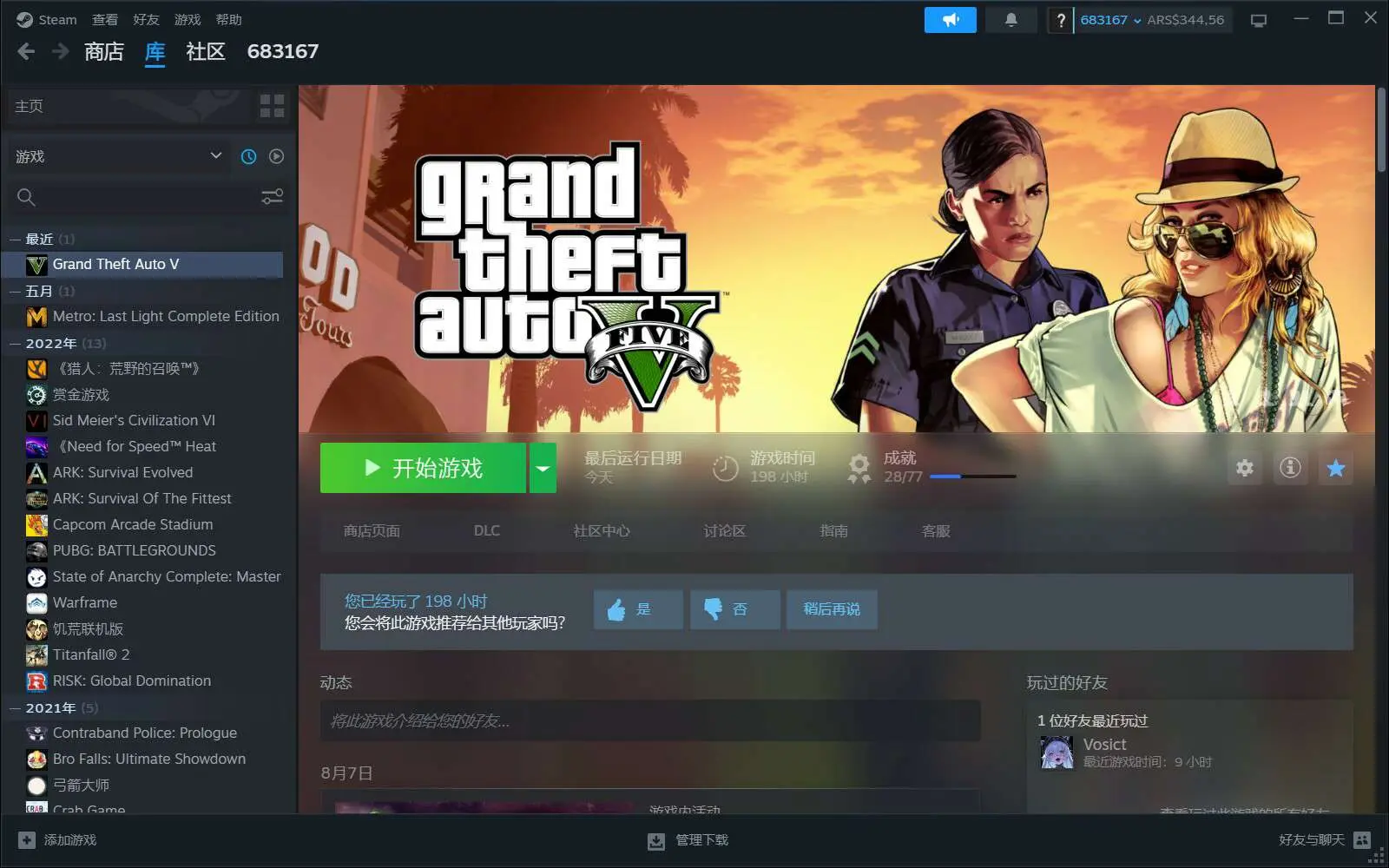
Task: Open the 主页 library home
Action: [x=128, y=106]
